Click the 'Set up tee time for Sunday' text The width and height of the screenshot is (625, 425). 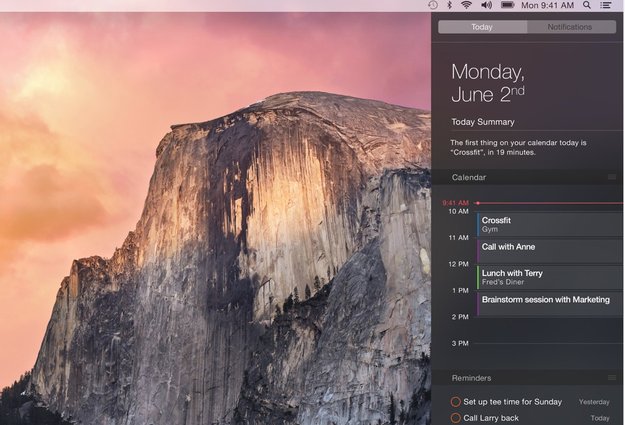point(513,402)
